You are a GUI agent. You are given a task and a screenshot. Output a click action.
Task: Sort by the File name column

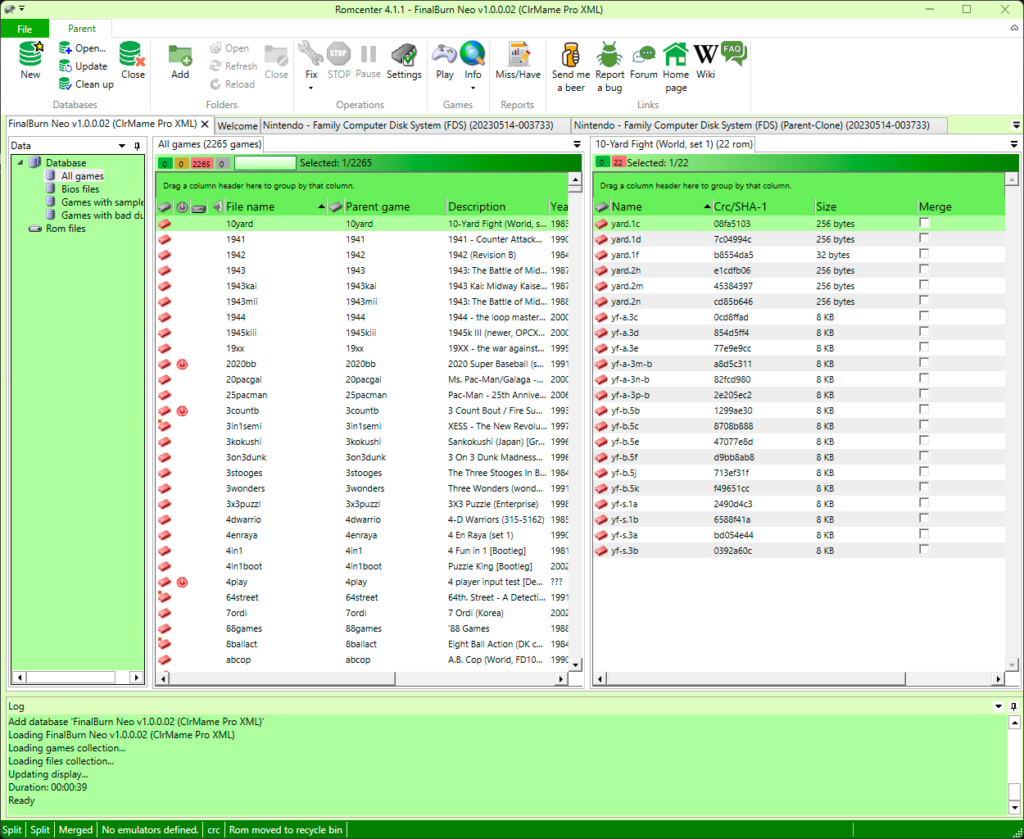(x=275, y=207)
